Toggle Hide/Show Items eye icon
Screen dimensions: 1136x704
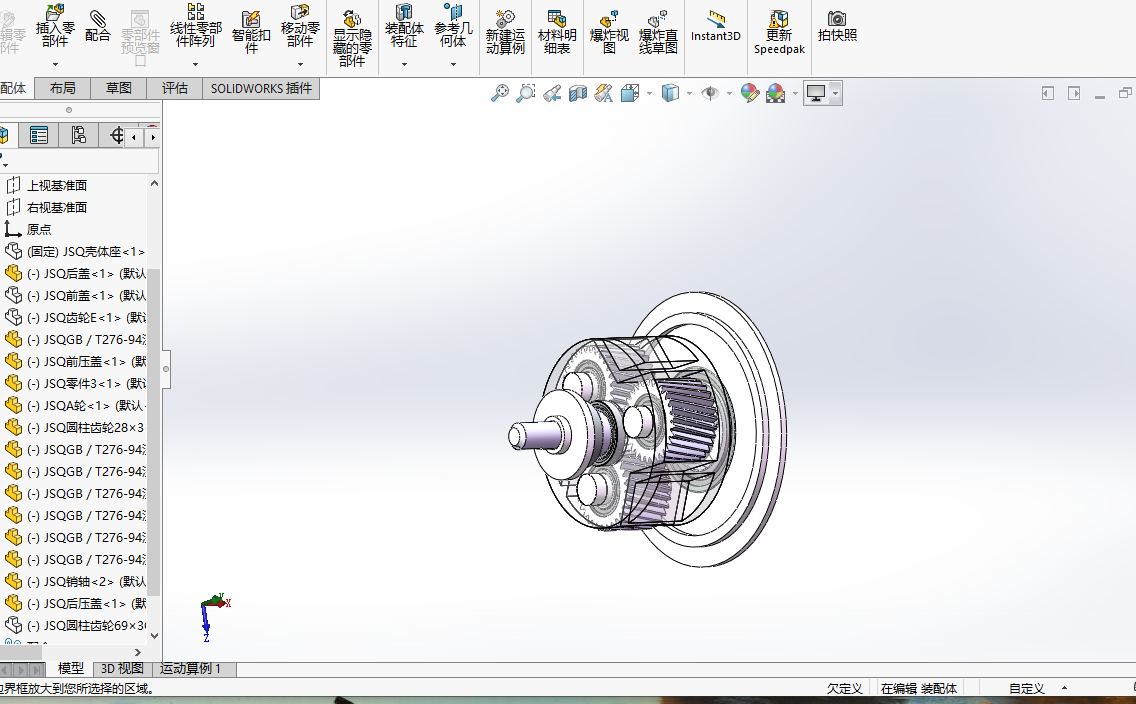710,93
